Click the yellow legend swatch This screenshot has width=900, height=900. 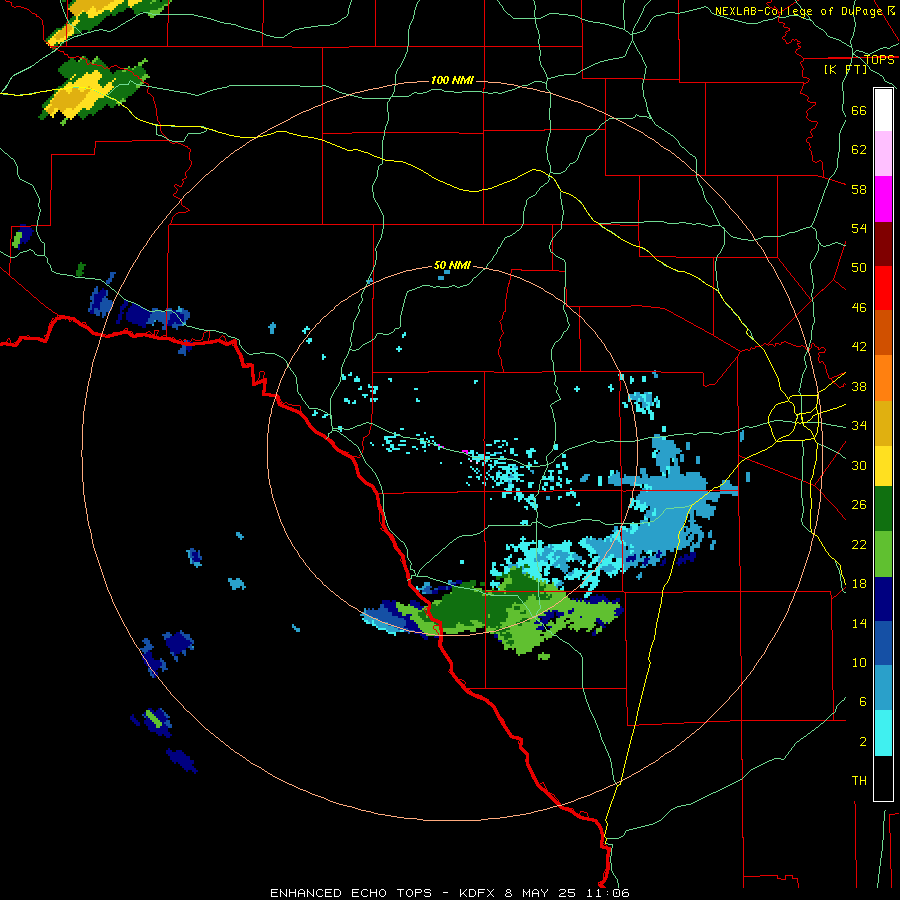coord(883,465)
